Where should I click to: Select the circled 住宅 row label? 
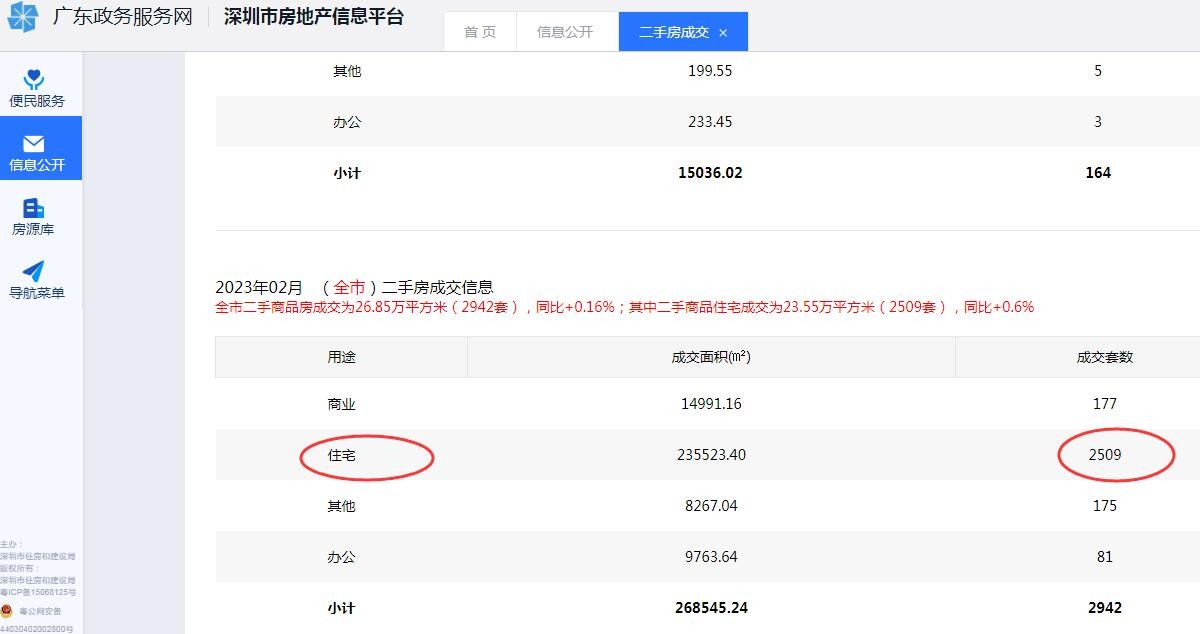point(341,455)
